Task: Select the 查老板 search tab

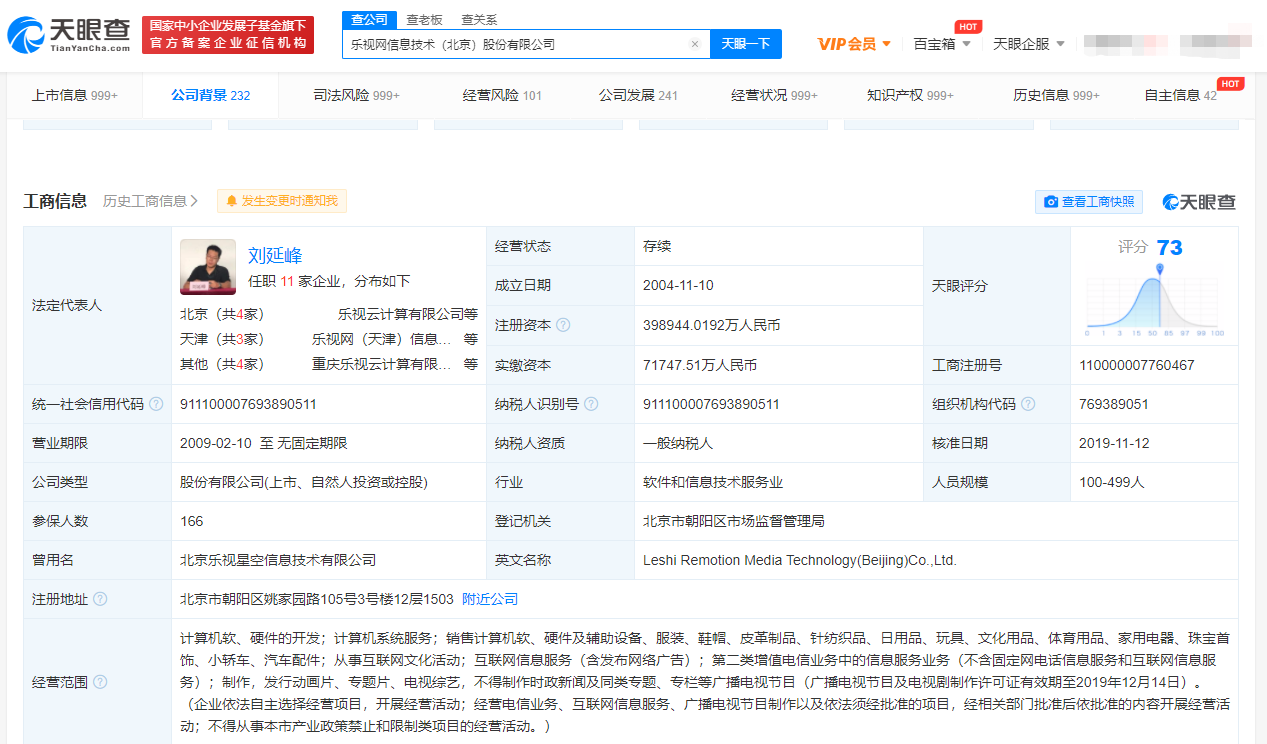Action: click(424, 19)
